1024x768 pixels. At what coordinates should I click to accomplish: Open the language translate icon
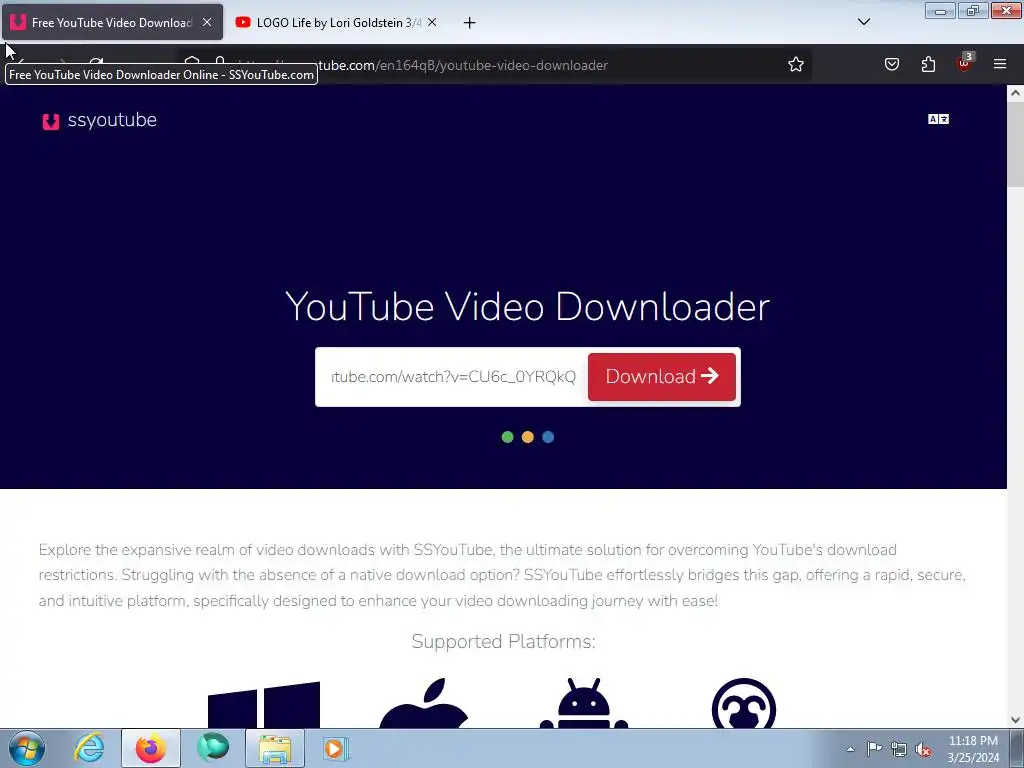938,119
